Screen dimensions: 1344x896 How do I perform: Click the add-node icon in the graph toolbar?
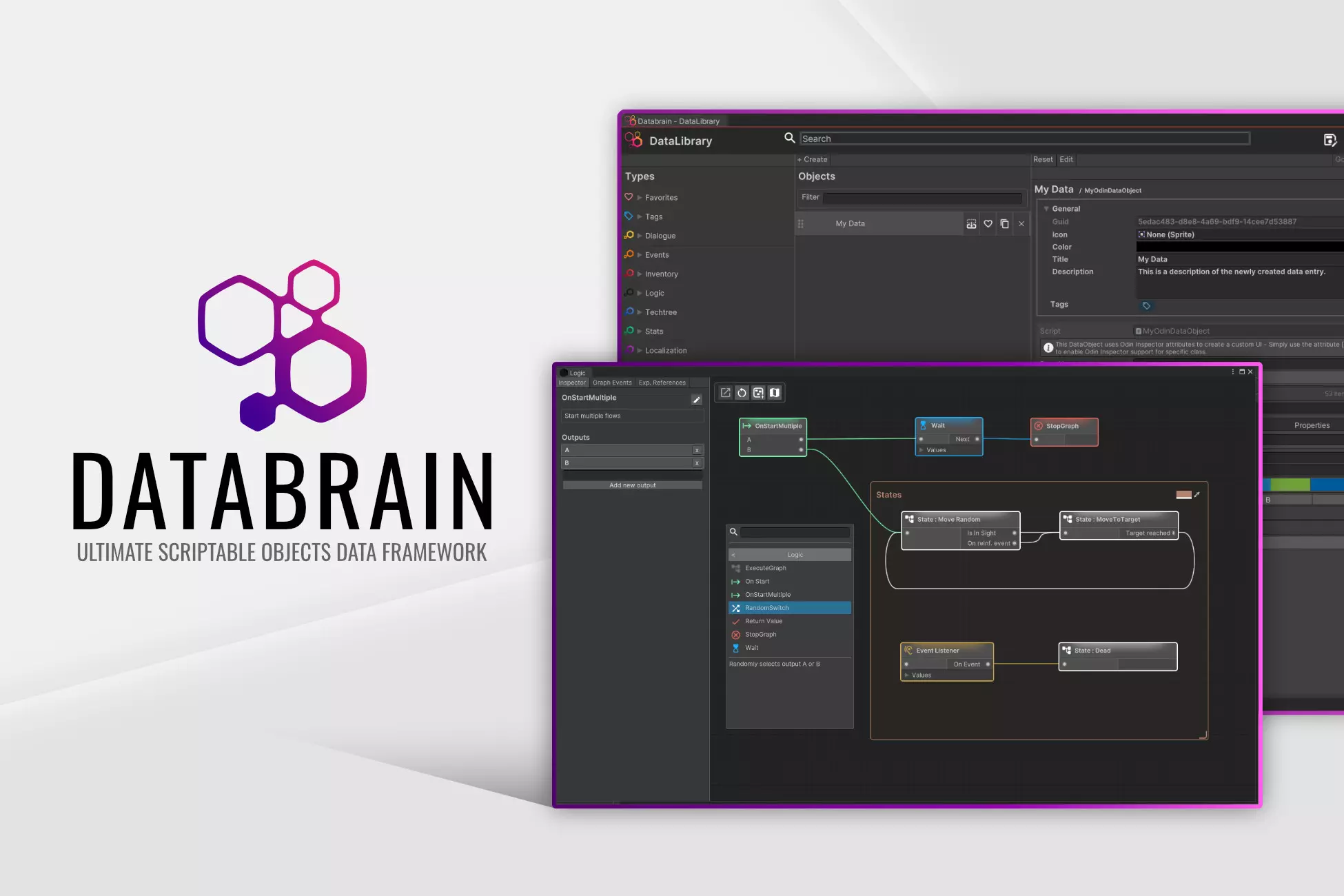[x=758, y=393]
